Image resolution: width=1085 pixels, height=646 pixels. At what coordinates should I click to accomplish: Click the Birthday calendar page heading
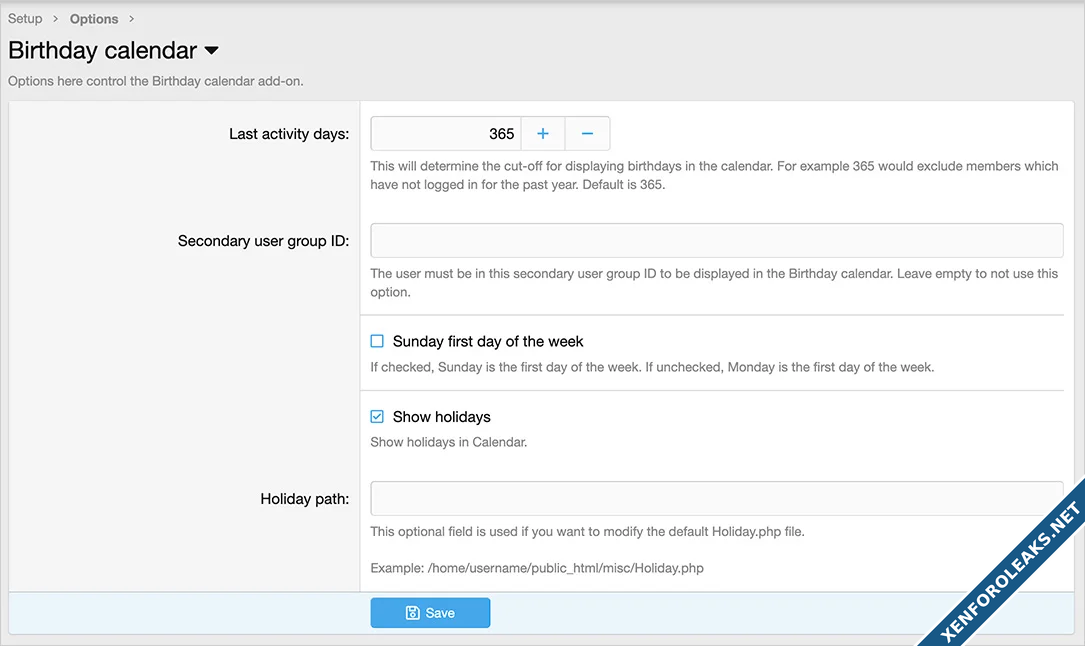[102, 50]
